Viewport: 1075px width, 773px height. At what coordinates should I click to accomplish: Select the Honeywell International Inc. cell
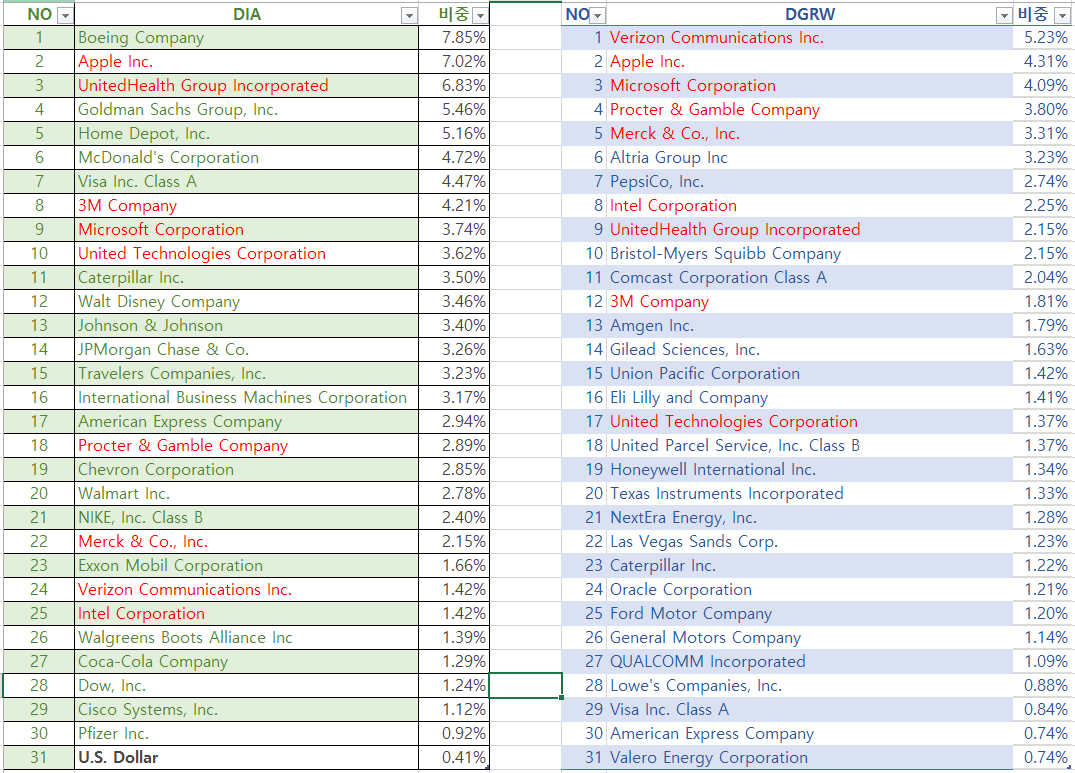(x=810, y=469)
